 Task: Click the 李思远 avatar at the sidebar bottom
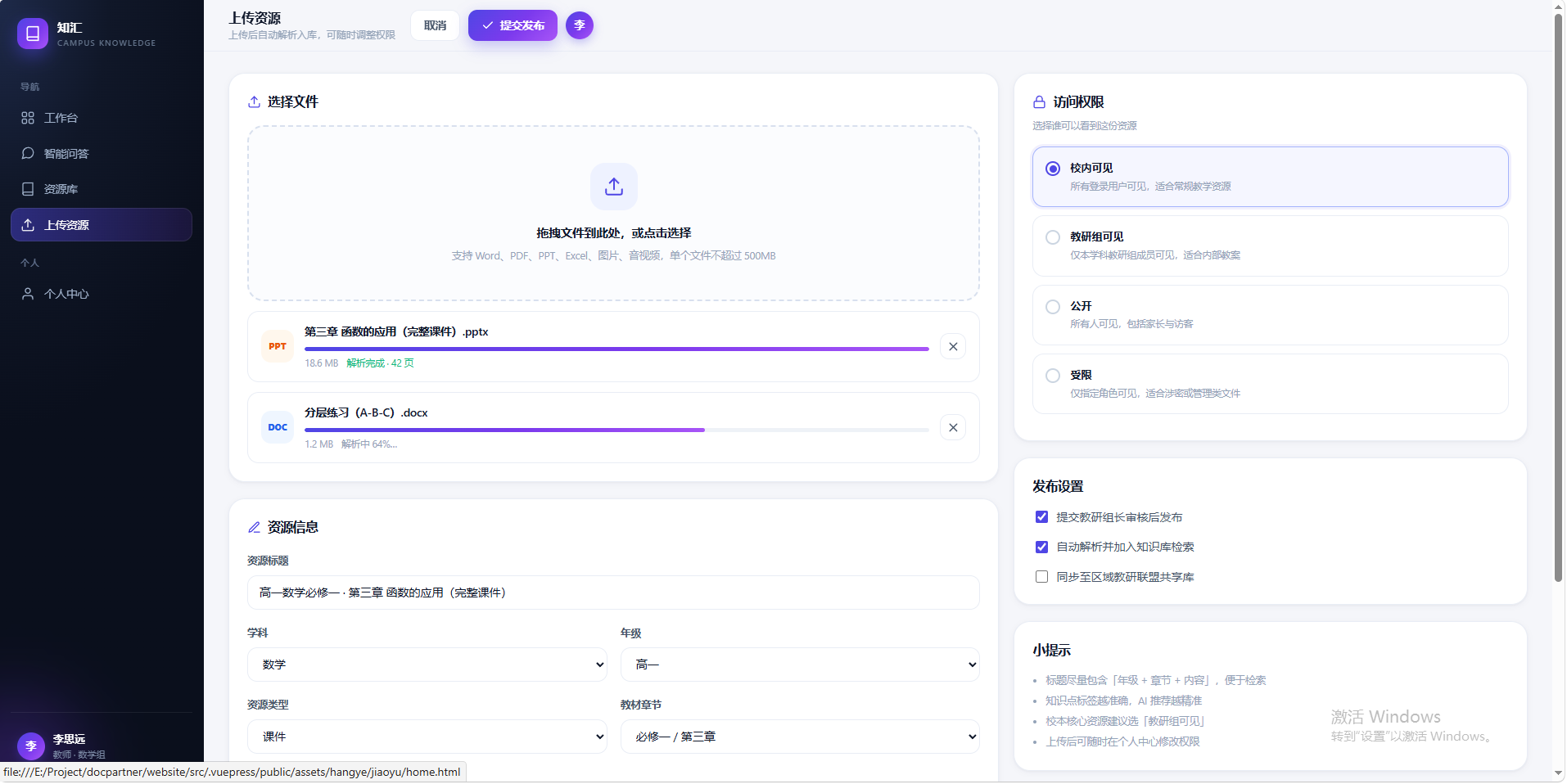pos(31,746)
